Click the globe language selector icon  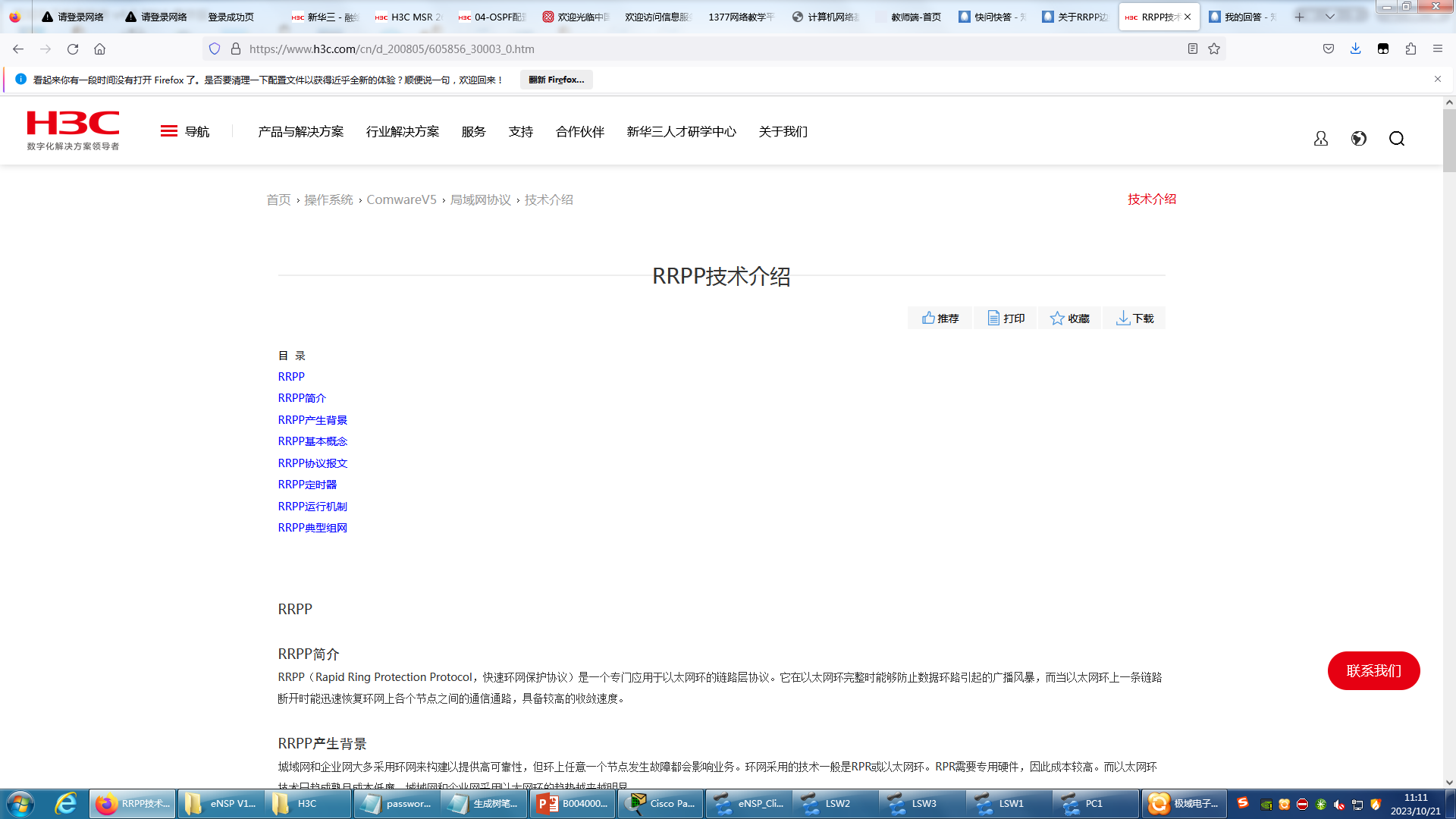tap(1359, 139)
